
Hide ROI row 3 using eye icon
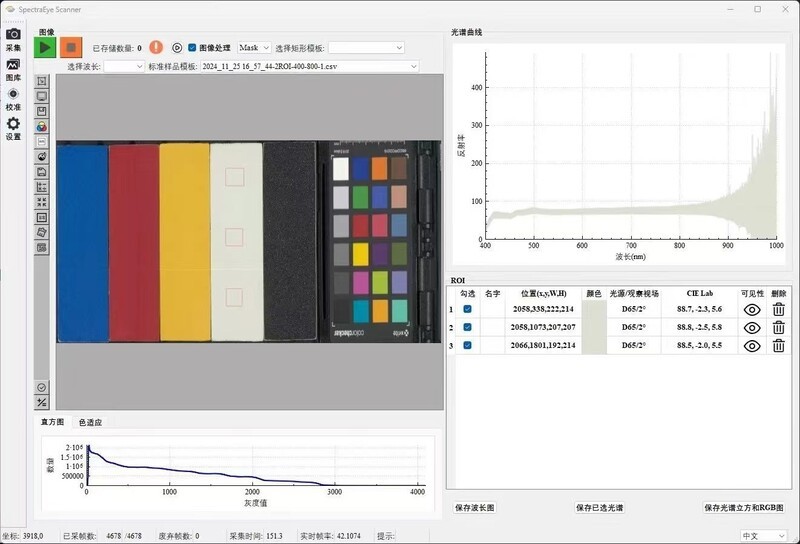tap(752, 345)
